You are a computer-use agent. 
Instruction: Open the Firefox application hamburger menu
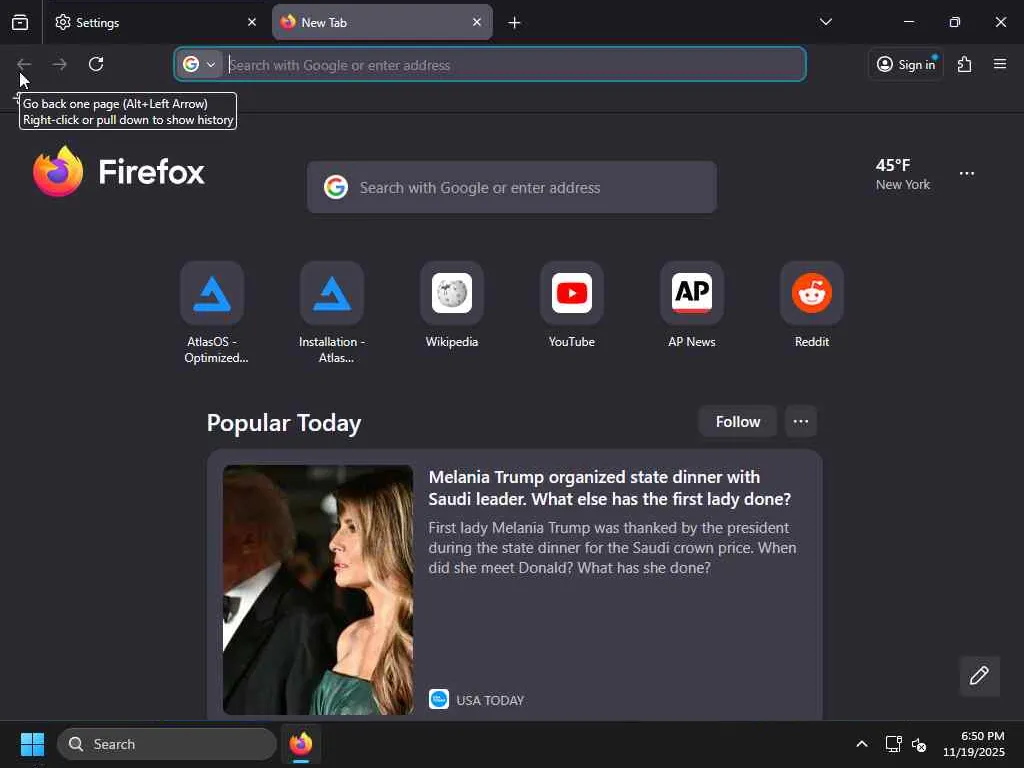pos(1000,64)
